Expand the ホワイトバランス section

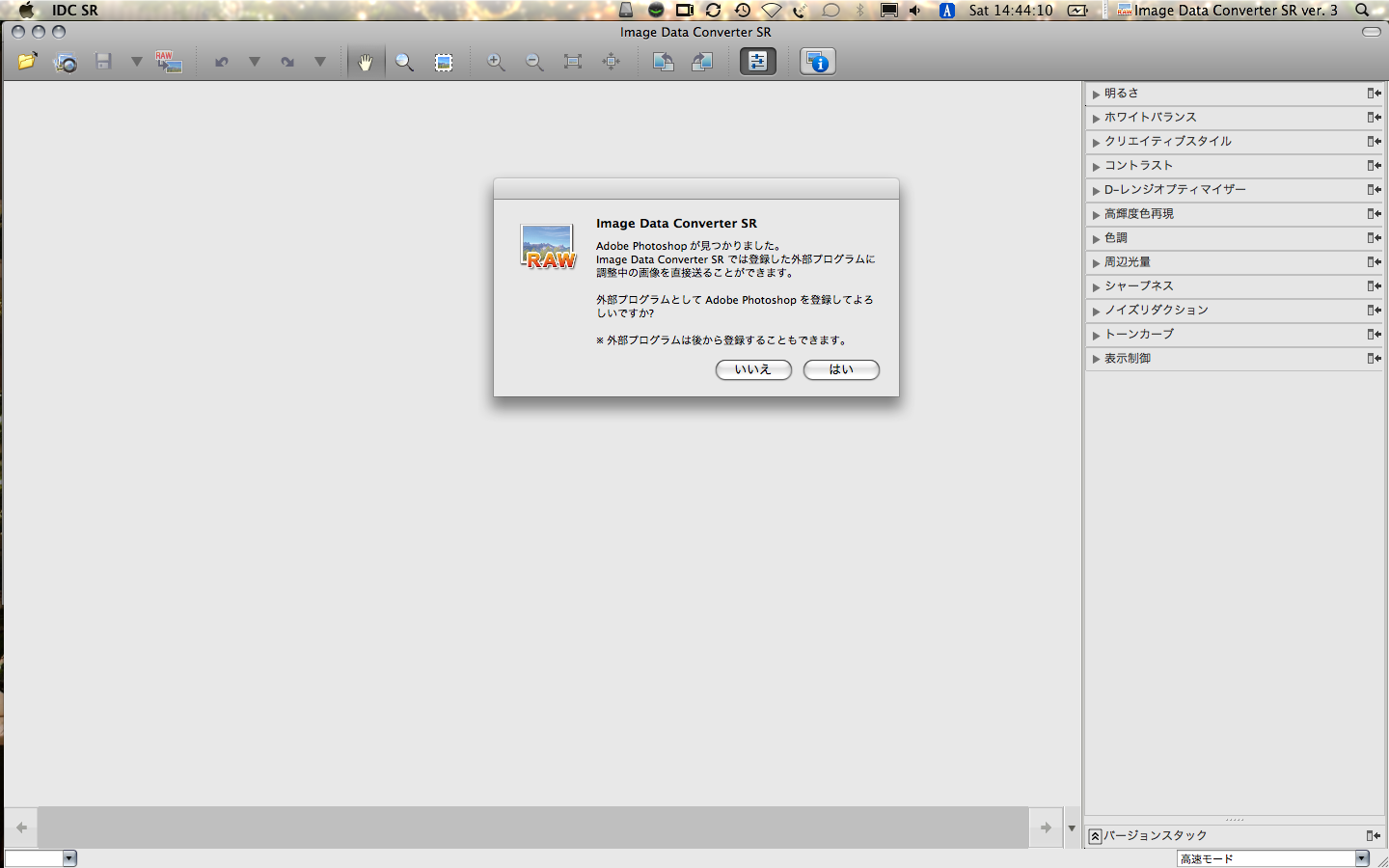point(1096,118)
